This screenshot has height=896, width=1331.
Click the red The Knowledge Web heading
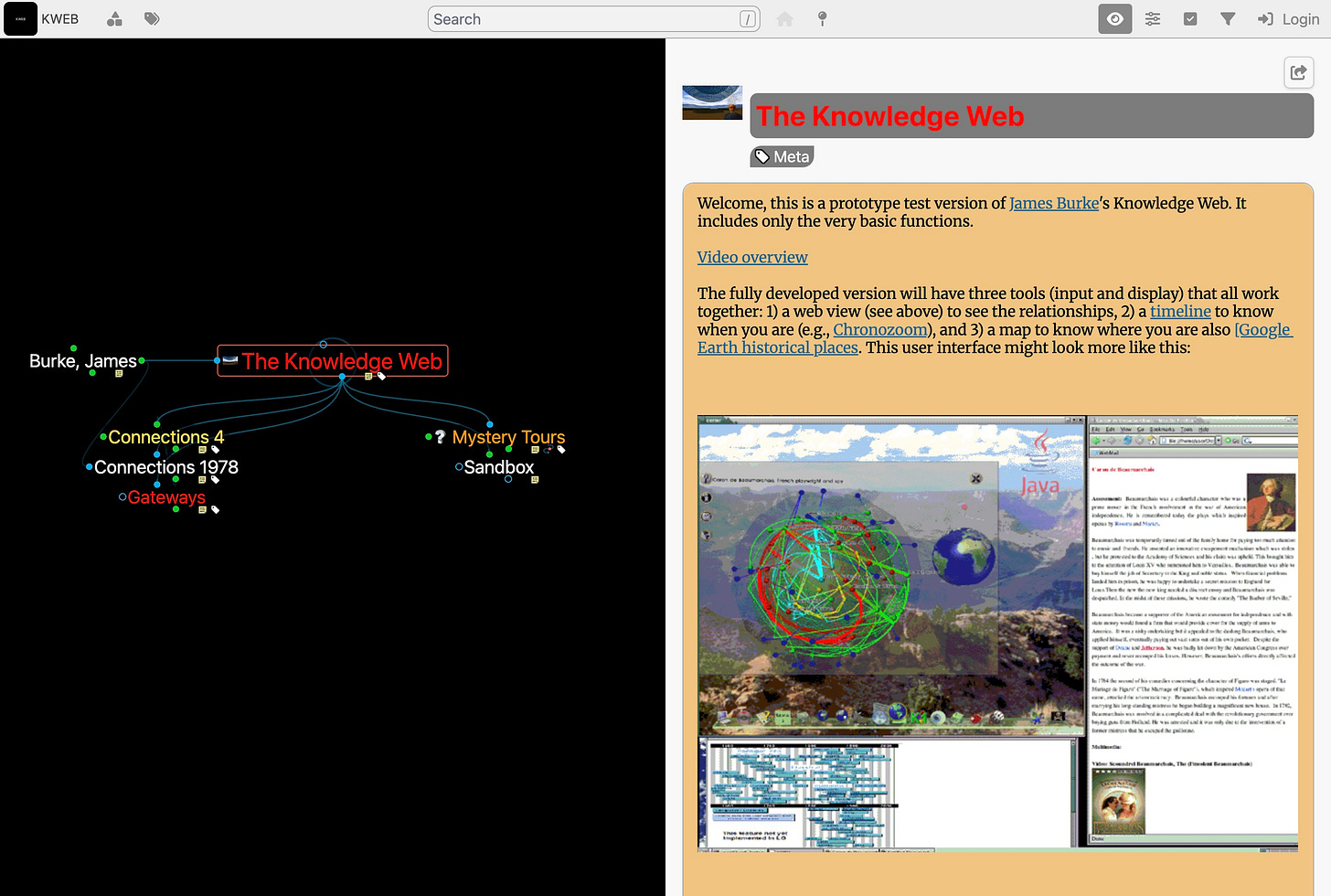click(x=890, y=116)
